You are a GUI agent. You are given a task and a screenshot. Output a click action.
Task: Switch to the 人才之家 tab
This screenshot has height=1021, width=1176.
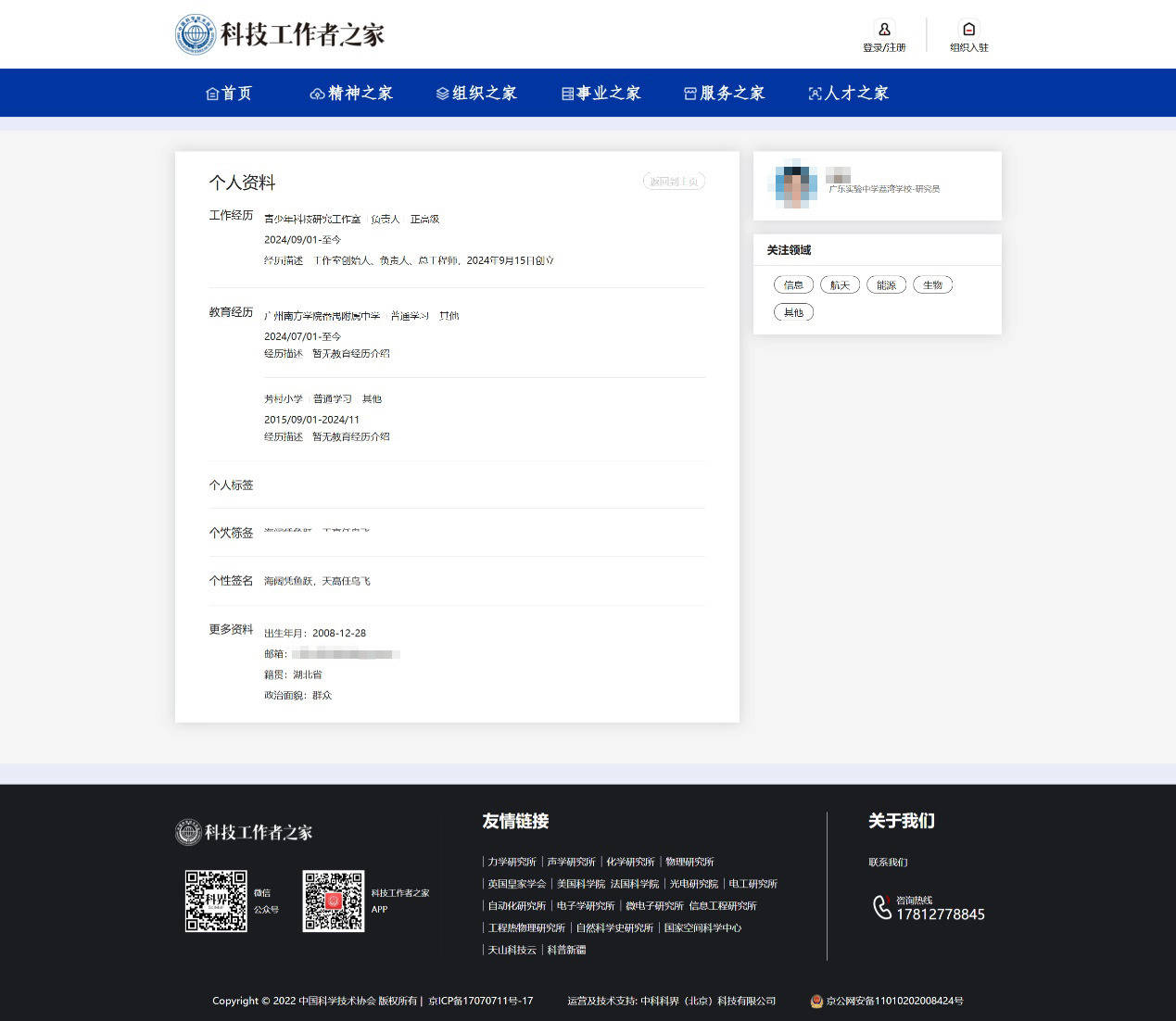click(x=847, y=93)
